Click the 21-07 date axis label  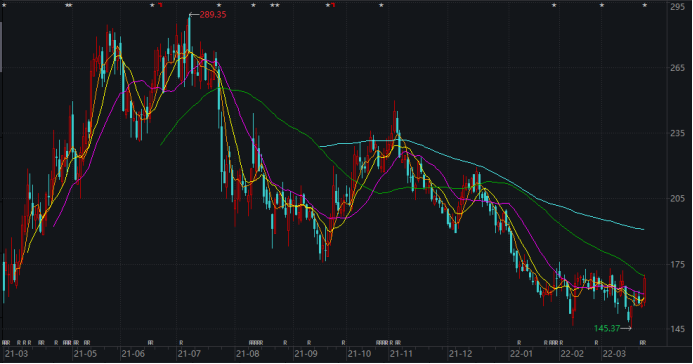(x=189, y=354)
